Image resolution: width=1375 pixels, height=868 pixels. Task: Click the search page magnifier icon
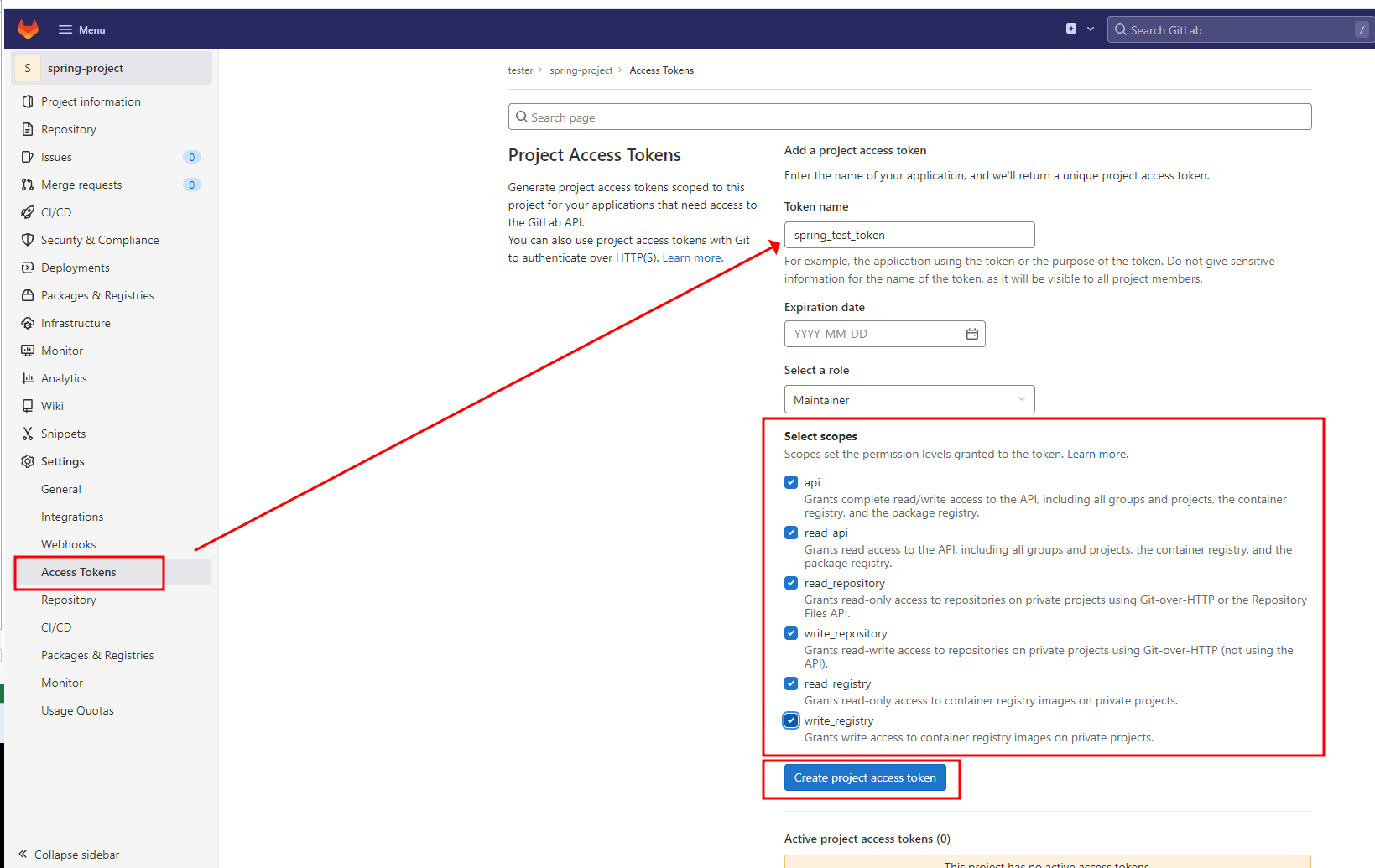[522, 117]
